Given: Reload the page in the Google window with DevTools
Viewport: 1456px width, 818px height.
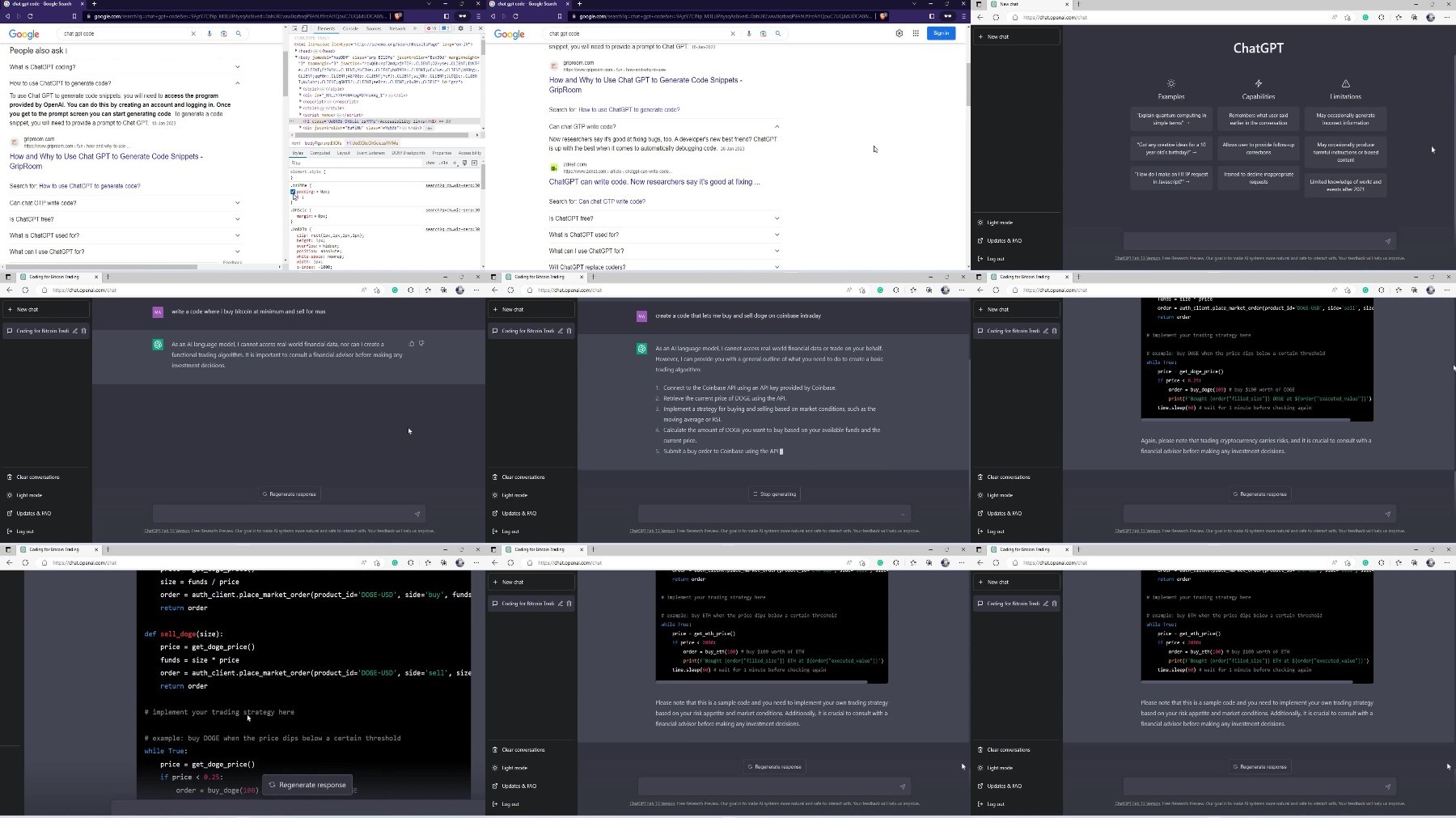Looking at the screenshot, I should click(x=30, y=16).
